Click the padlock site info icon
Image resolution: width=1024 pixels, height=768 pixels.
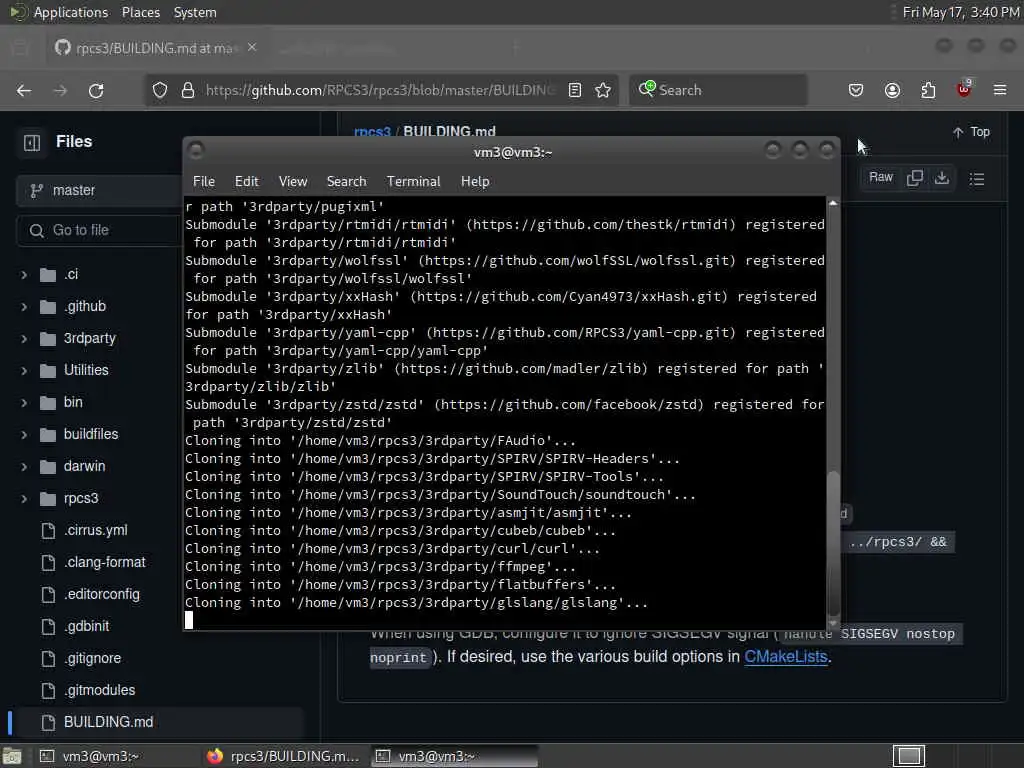[x=188, y=90]
